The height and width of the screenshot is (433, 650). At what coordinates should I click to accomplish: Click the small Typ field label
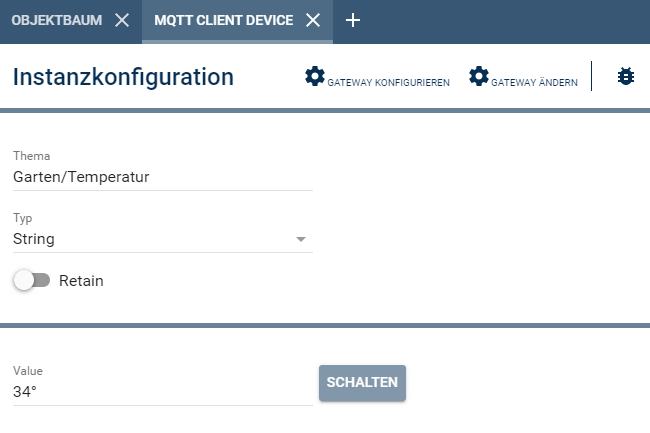tap(22, 218)
